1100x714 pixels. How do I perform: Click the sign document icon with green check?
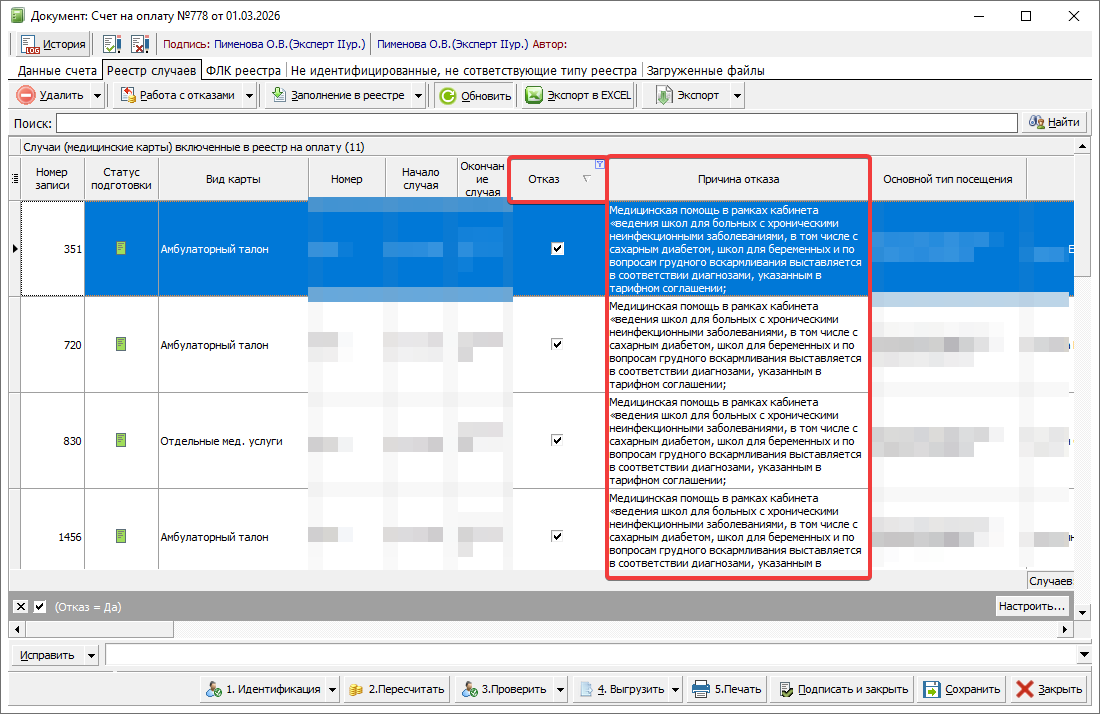[x=112, y=44]
